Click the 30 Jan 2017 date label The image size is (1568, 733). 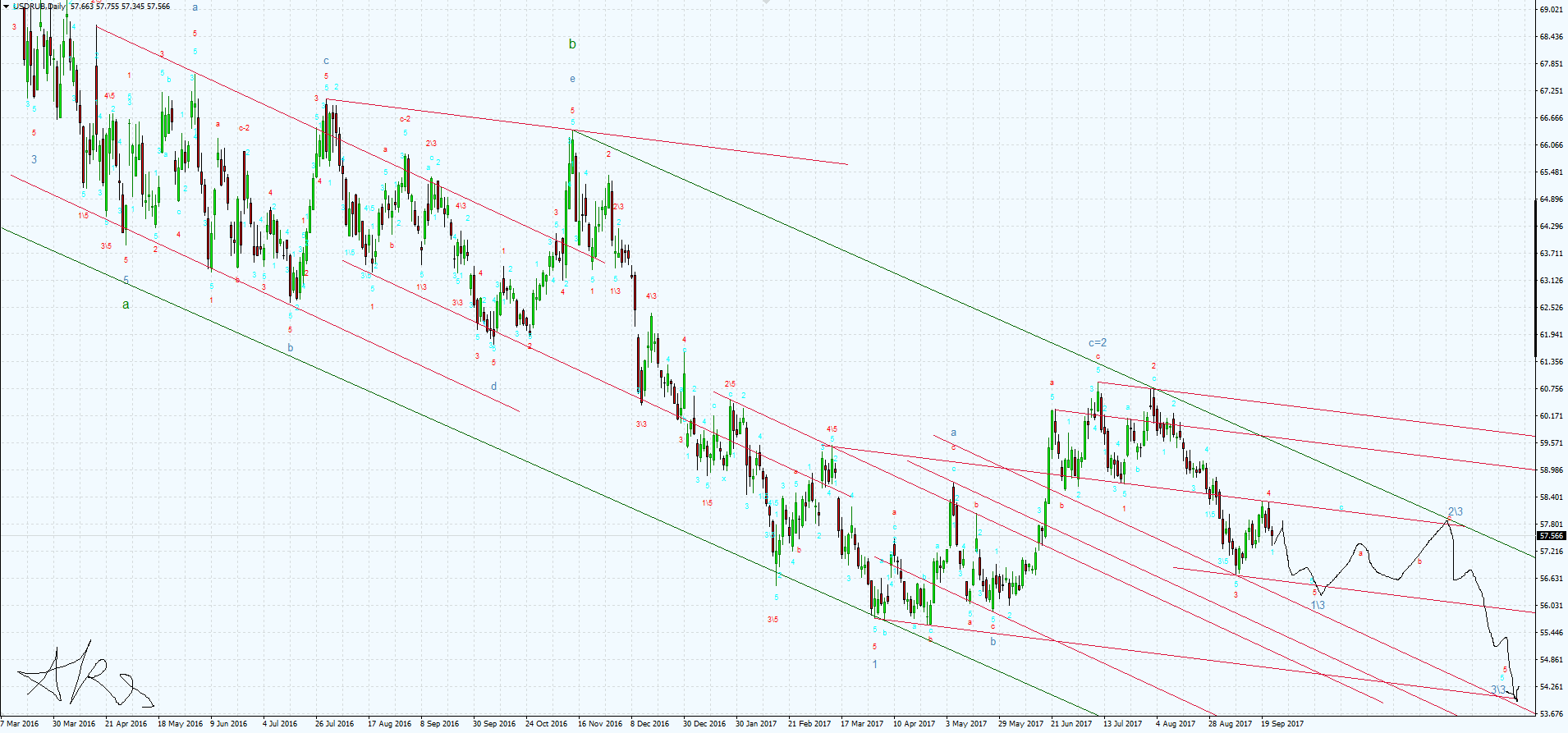(x=756, y=724)
